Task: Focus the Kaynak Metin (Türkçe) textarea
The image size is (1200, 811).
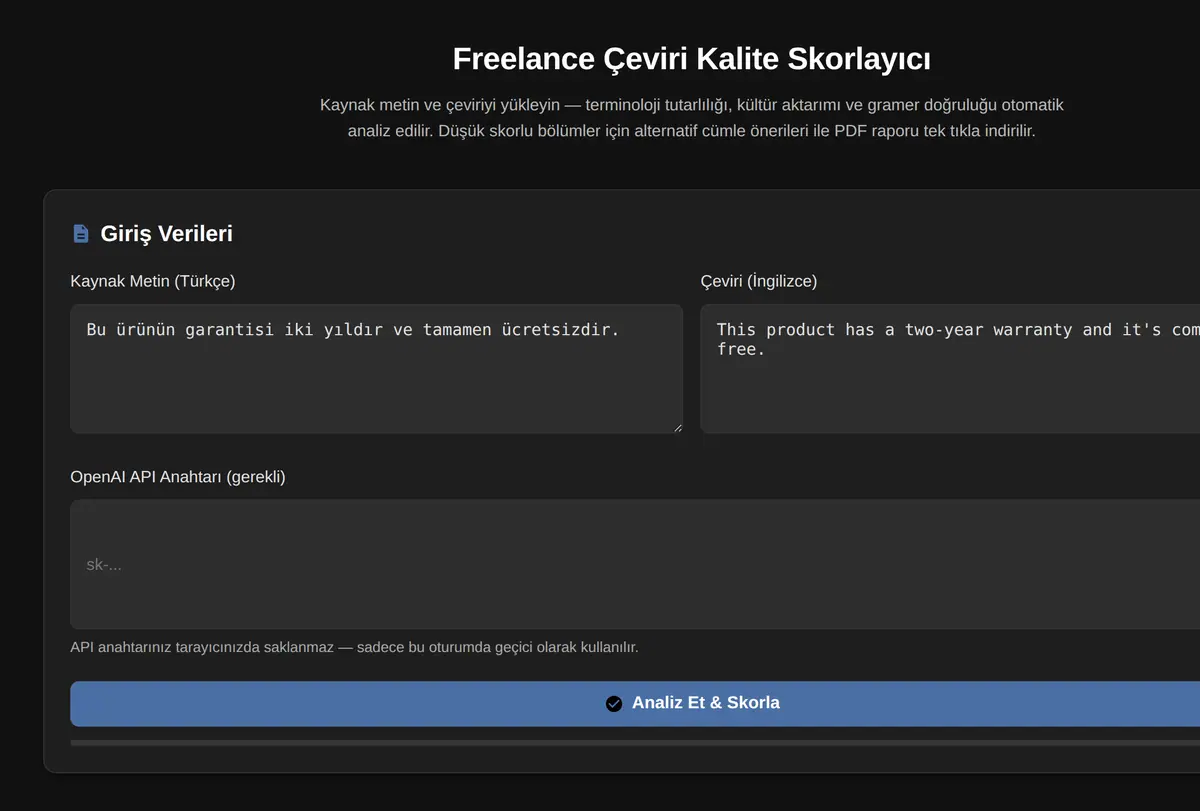Action: [377, 369]
